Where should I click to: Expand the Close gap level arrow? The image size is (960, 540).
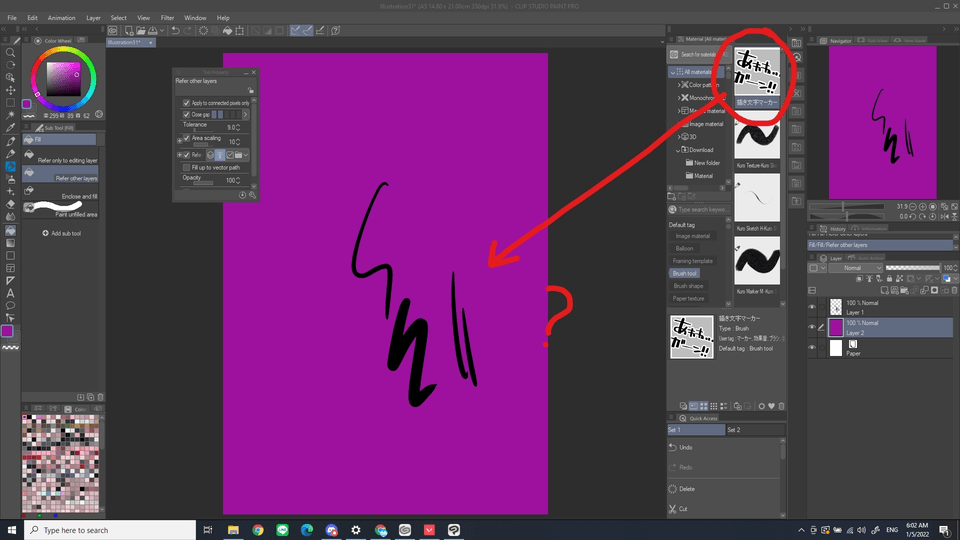(x=246, y=114)
